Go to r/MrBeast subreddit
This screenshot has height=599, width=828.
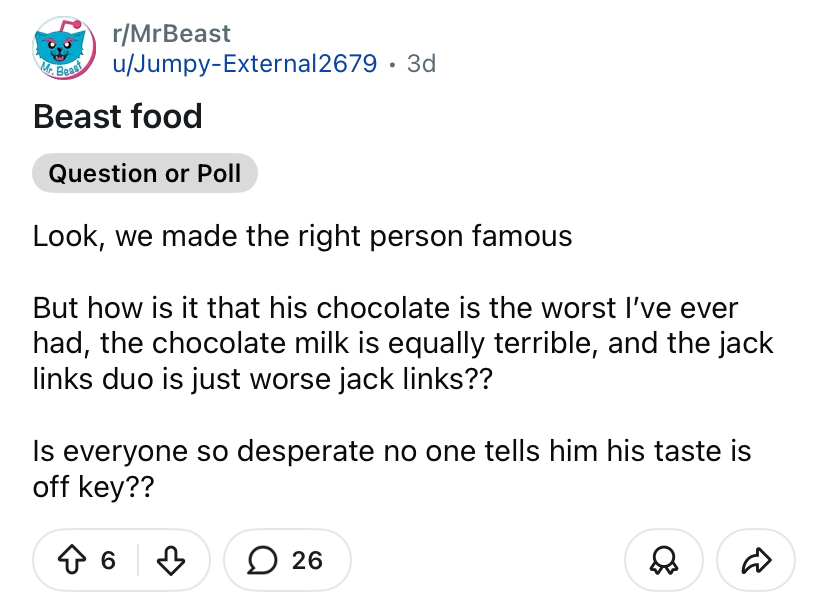pos(172,34)
